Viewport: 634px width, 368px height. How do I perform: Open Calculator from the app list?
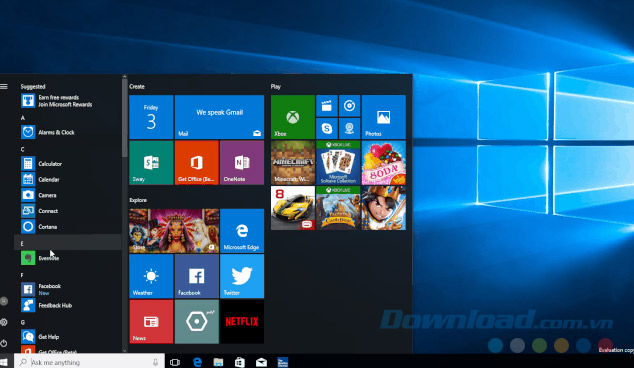click(x=68, y=164)
